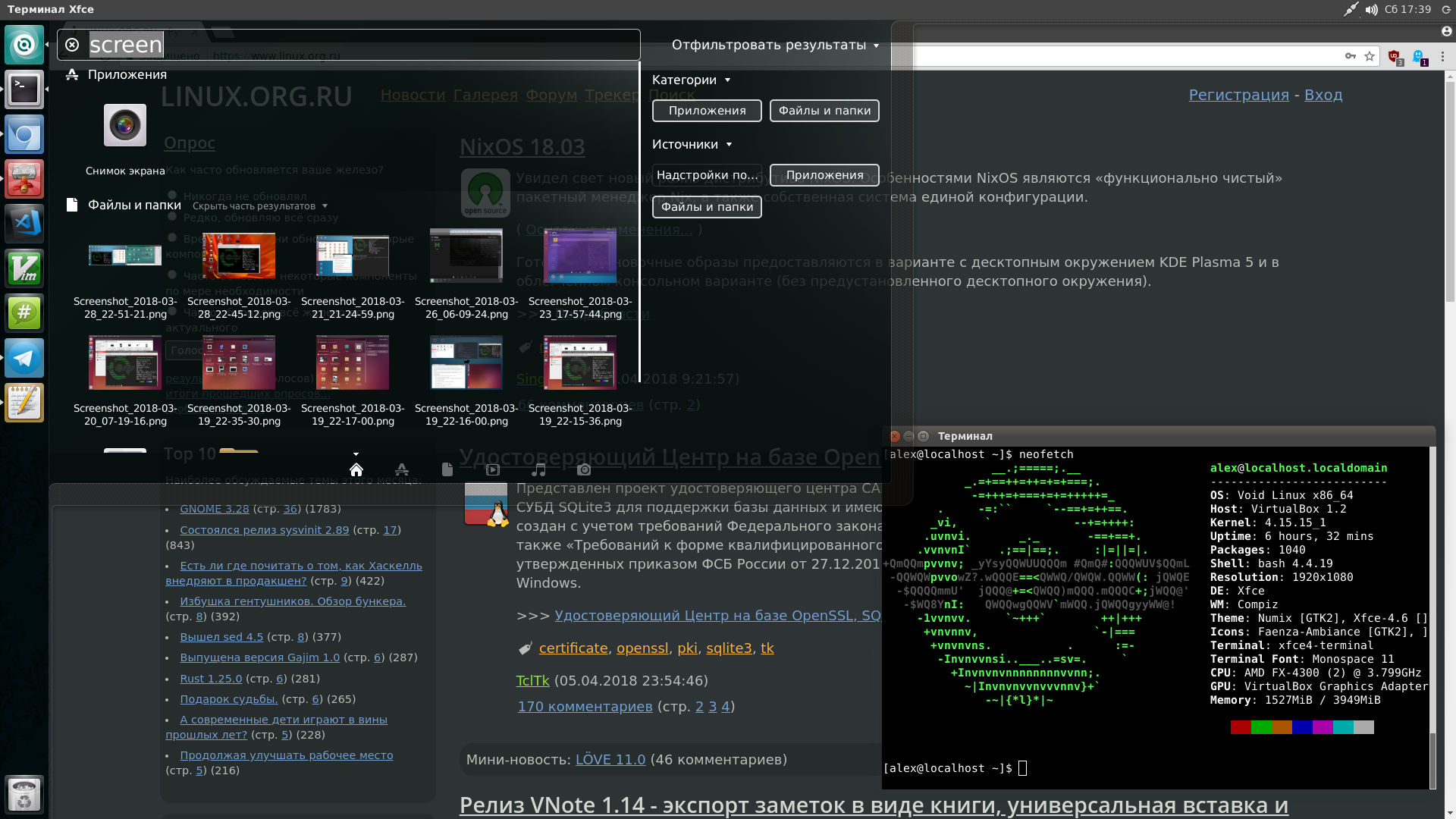Toggle the Файлы и папки category filter
This screenshot has height=819, width=1456.
(x=824, y=111)
